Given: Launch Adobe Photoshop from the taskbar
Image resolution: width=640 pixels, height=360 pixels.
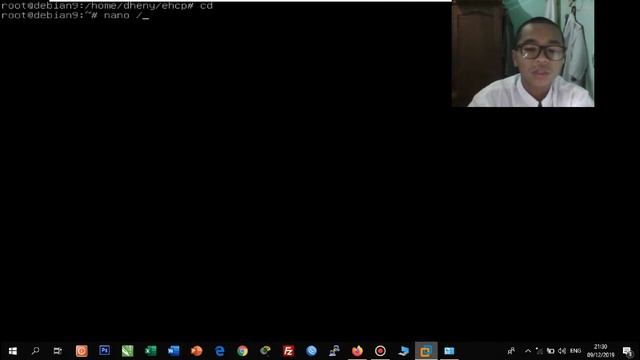Looking at the screenshot, I should click(x=104, y=351).
